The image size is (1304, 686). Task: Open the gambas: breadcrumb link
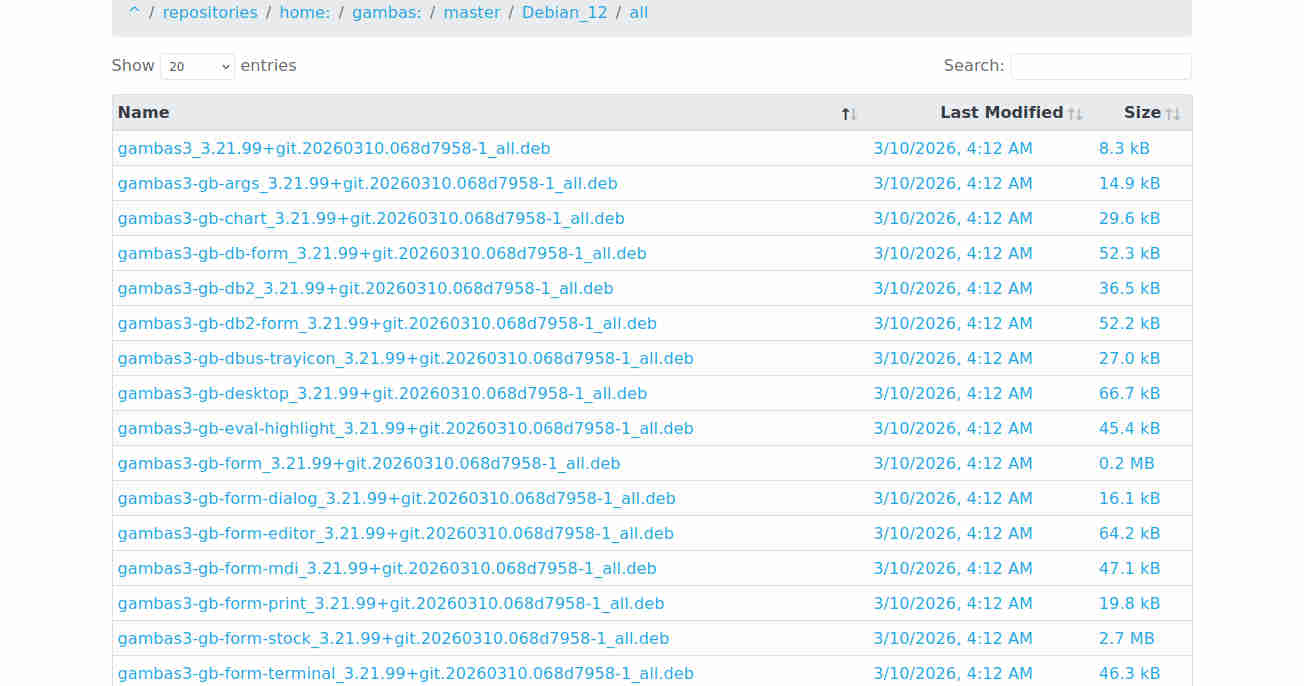tap(386, 13)
